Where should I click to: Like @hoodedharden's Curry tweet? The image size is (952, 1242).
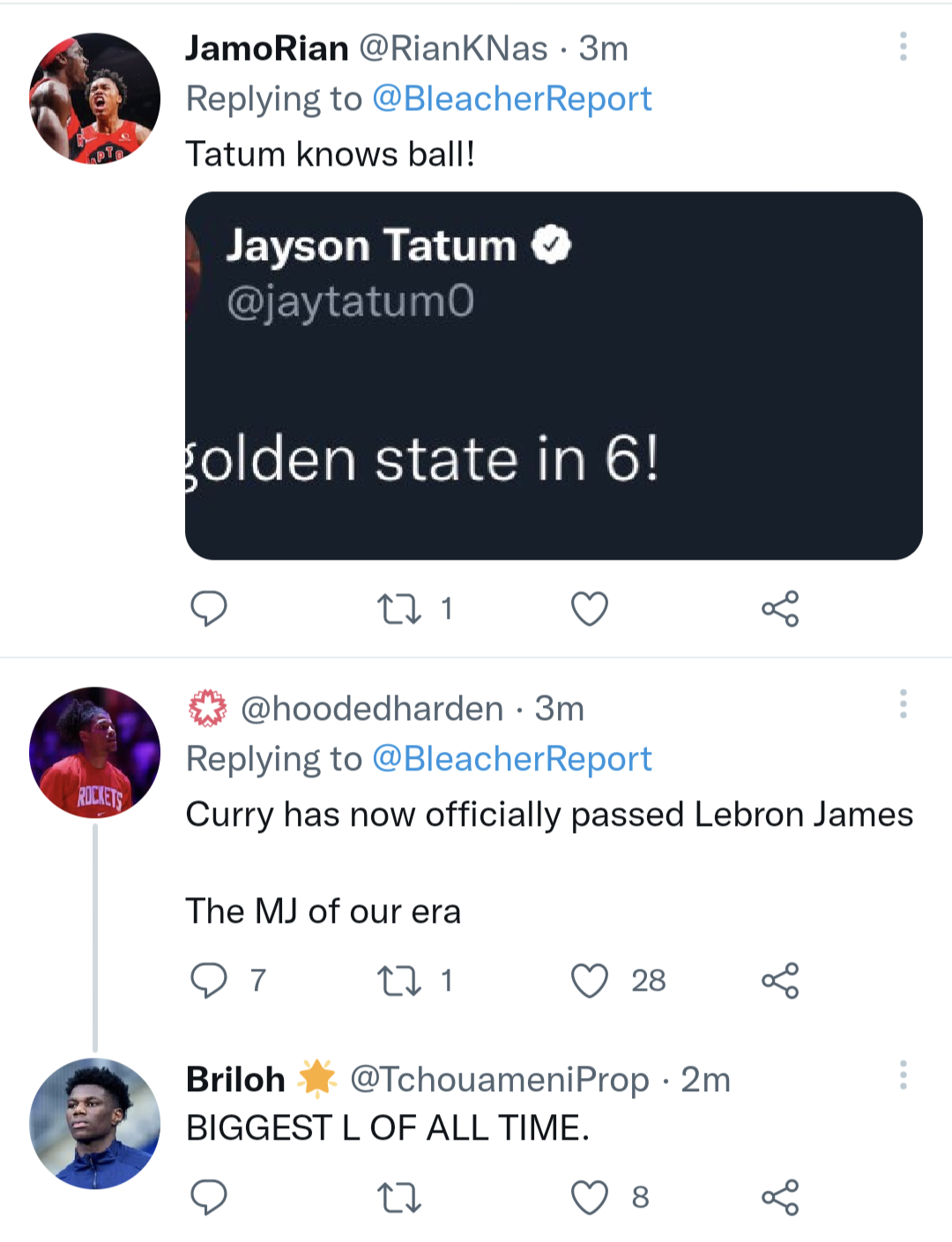589,978
